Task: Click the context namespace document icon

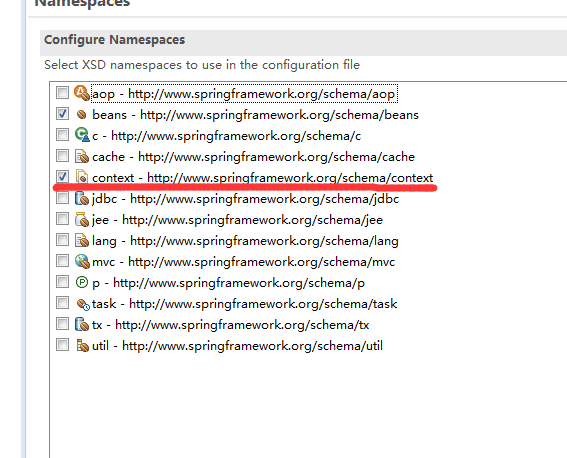Action: point(82,177)
